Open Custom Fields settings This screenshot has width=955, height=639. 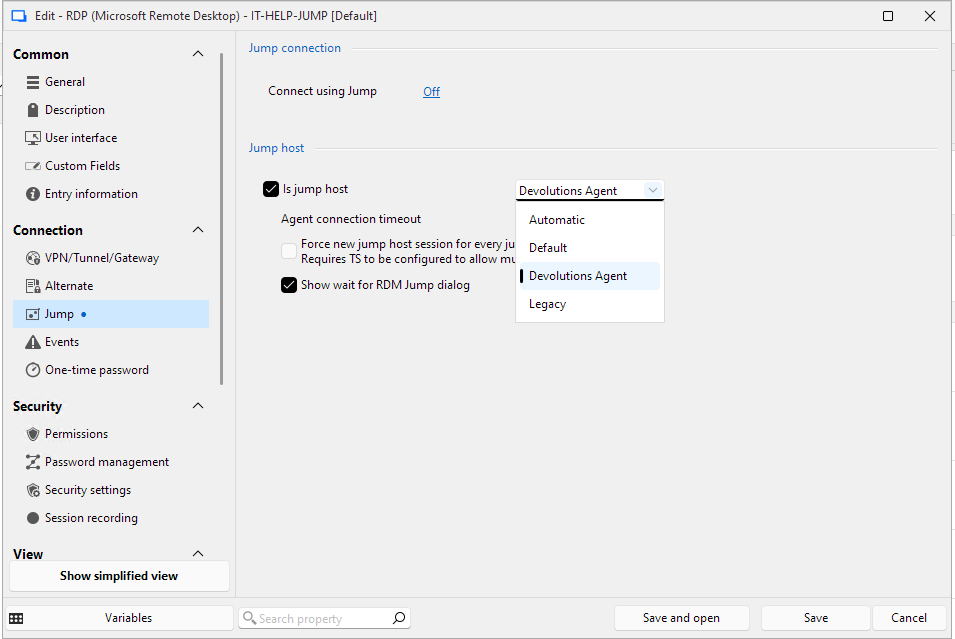coord(31,165)
